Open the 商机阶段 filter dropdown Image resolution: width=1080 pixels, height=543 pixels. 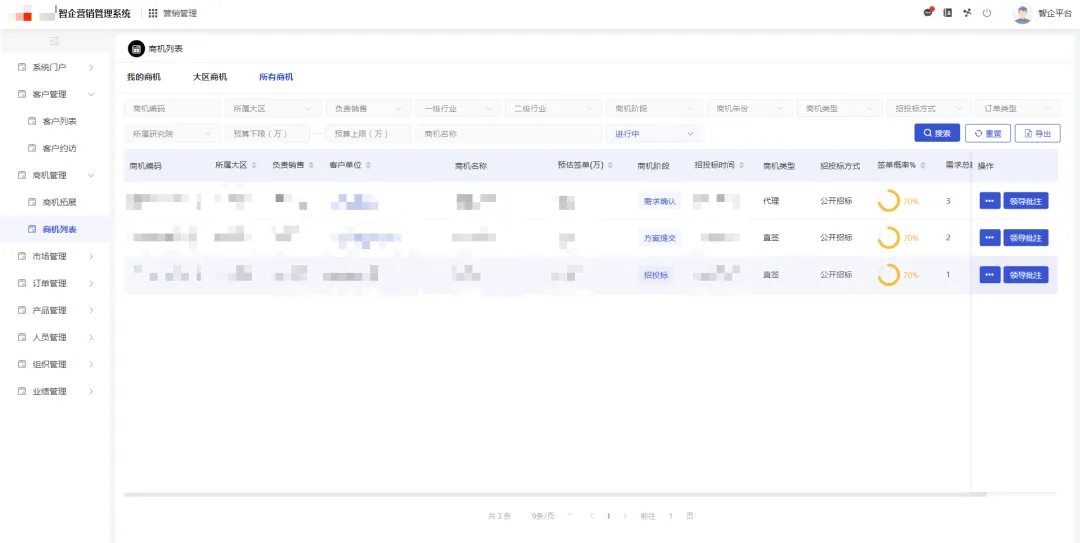(653, 108)
